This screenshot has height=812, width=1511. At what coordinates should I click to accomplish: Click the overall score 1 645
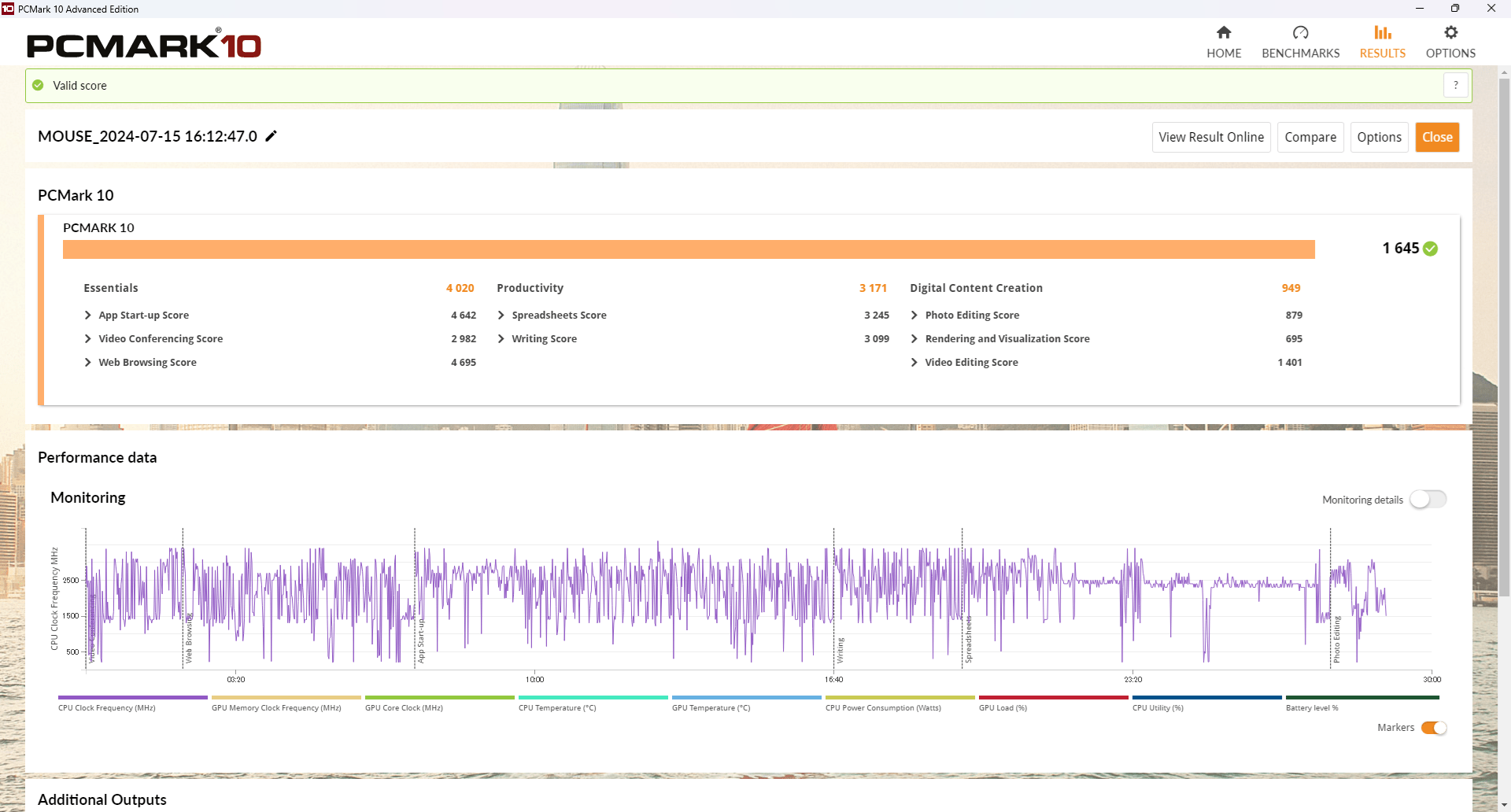(1401, 249)
